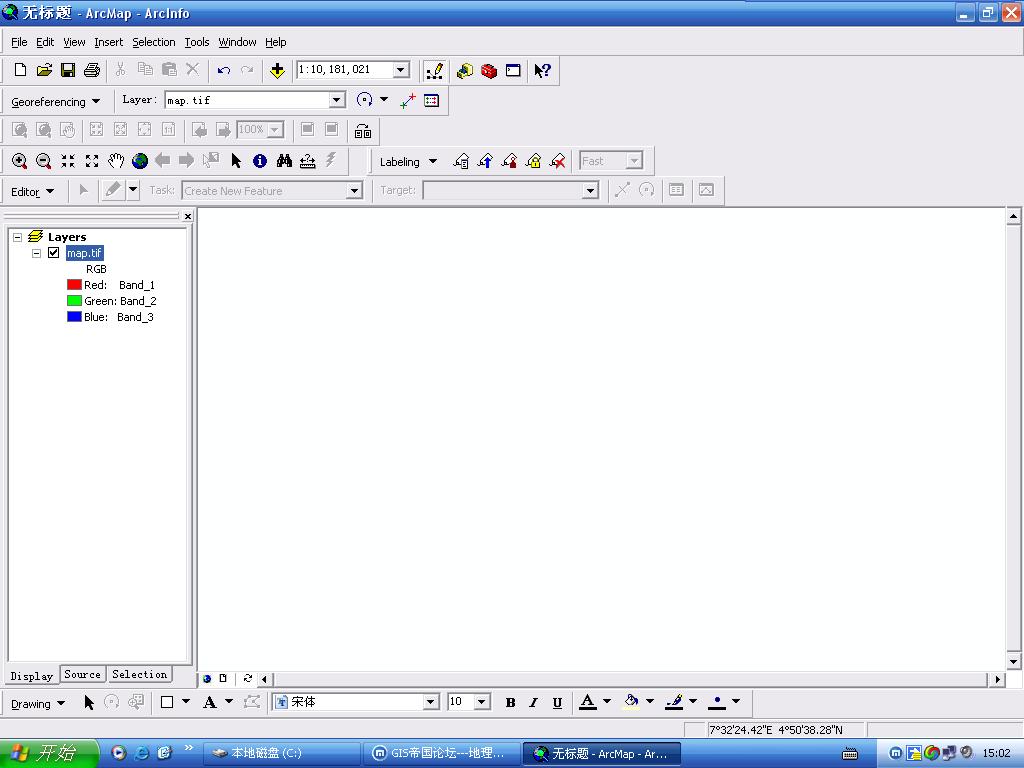Click the map scale input field

click(345, 69)
